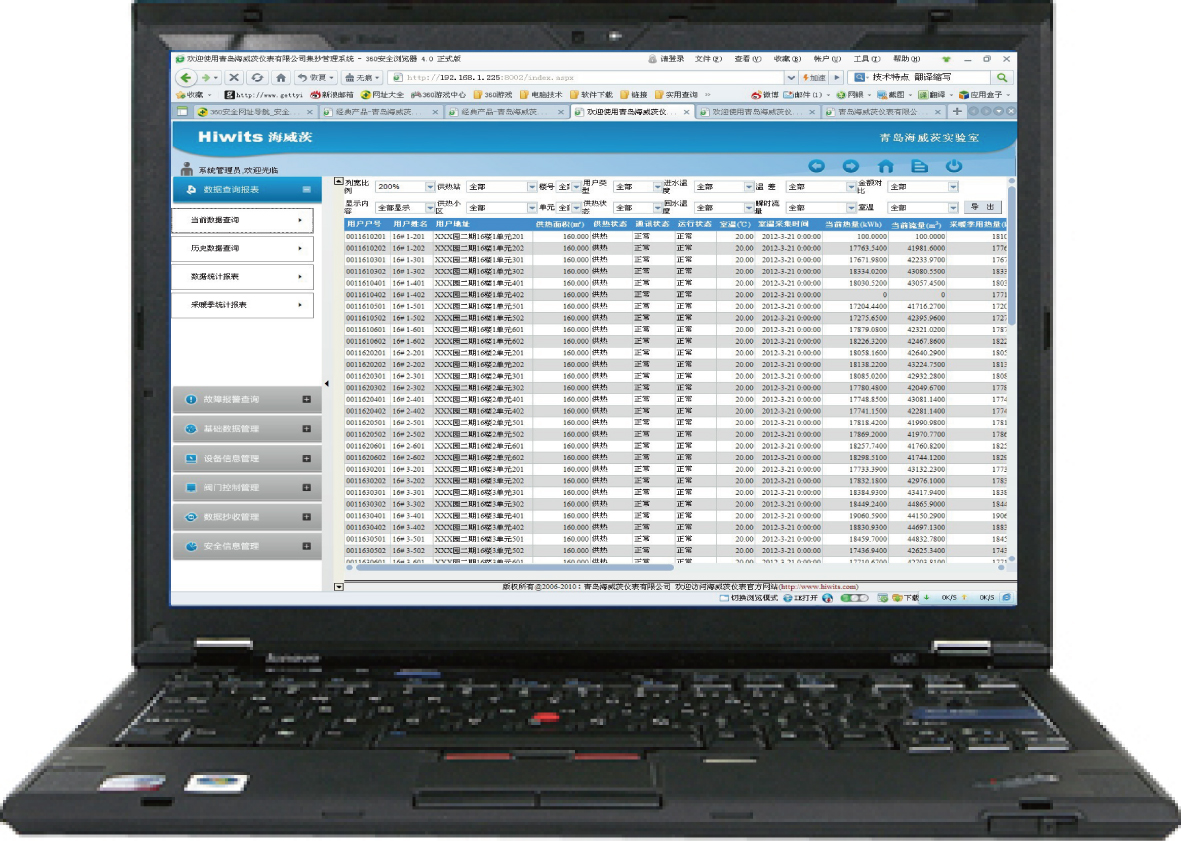
Task: Click the browser refresh icon
Action: [258, 77]
